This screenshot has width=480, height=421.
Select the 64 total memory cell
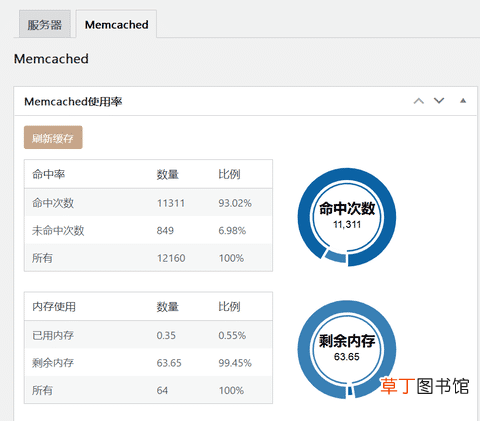point(162,390)
